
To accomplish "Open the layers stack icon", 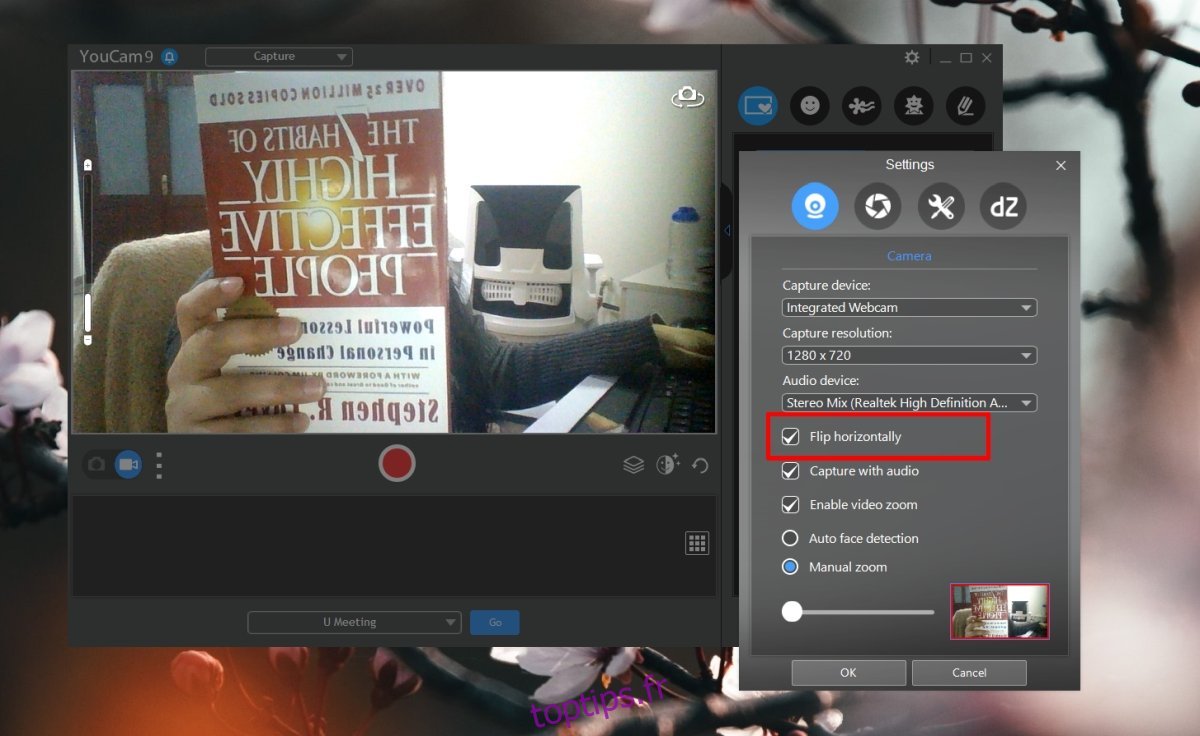I will point(633,465).
